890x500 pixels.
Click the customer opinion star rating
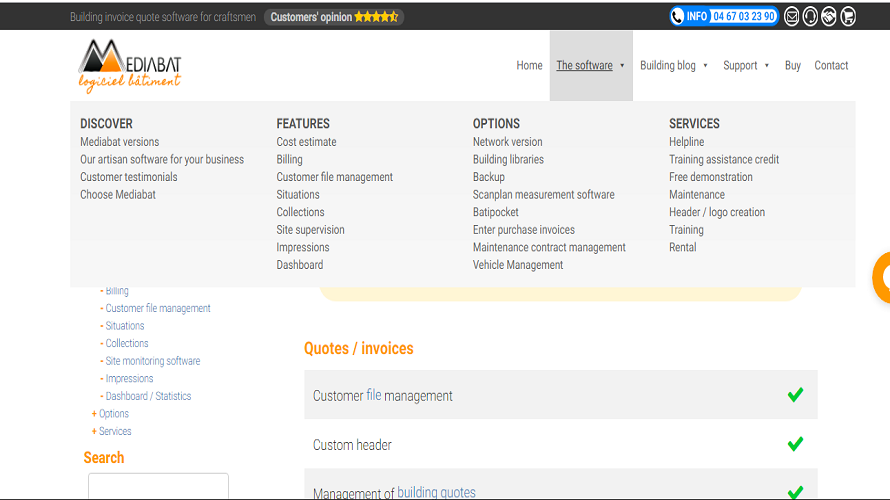[376, 17]
